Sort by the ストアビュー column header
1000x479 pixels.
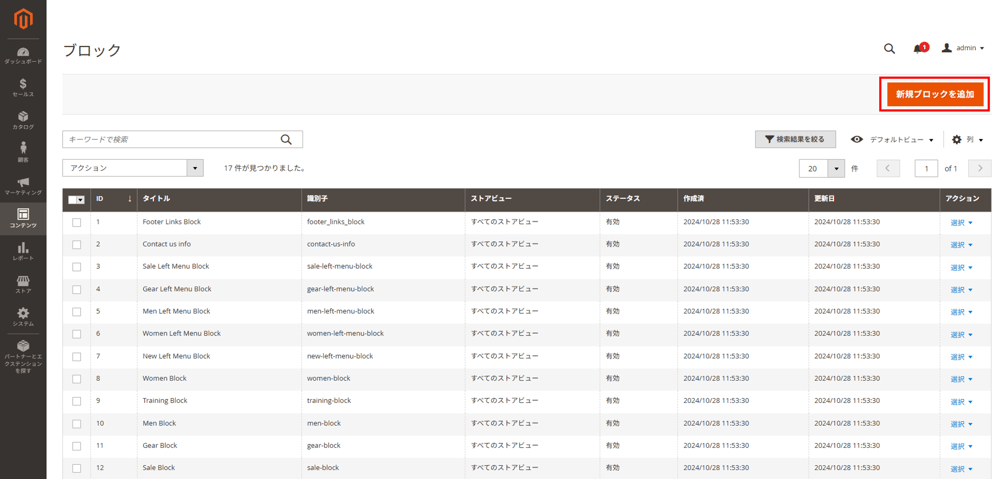coord(533,199)
